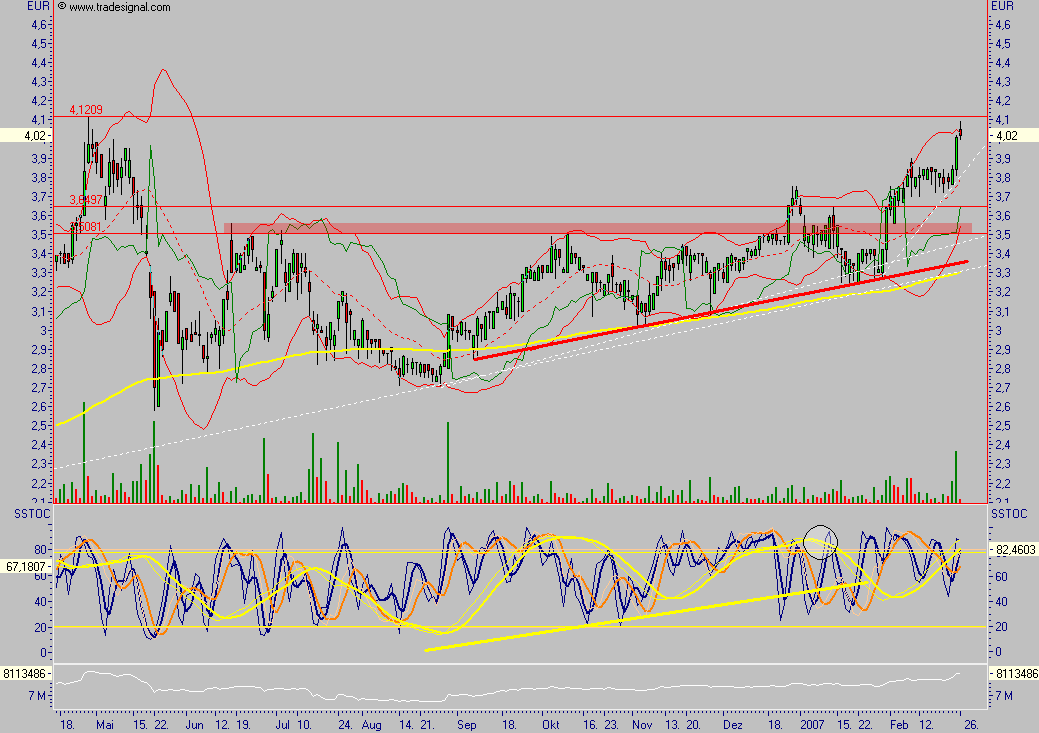The width and height of the screenshot is (1039, 733).
Task: Click the highlighted 4,02 price on left axis
Action: pos(34,135)
